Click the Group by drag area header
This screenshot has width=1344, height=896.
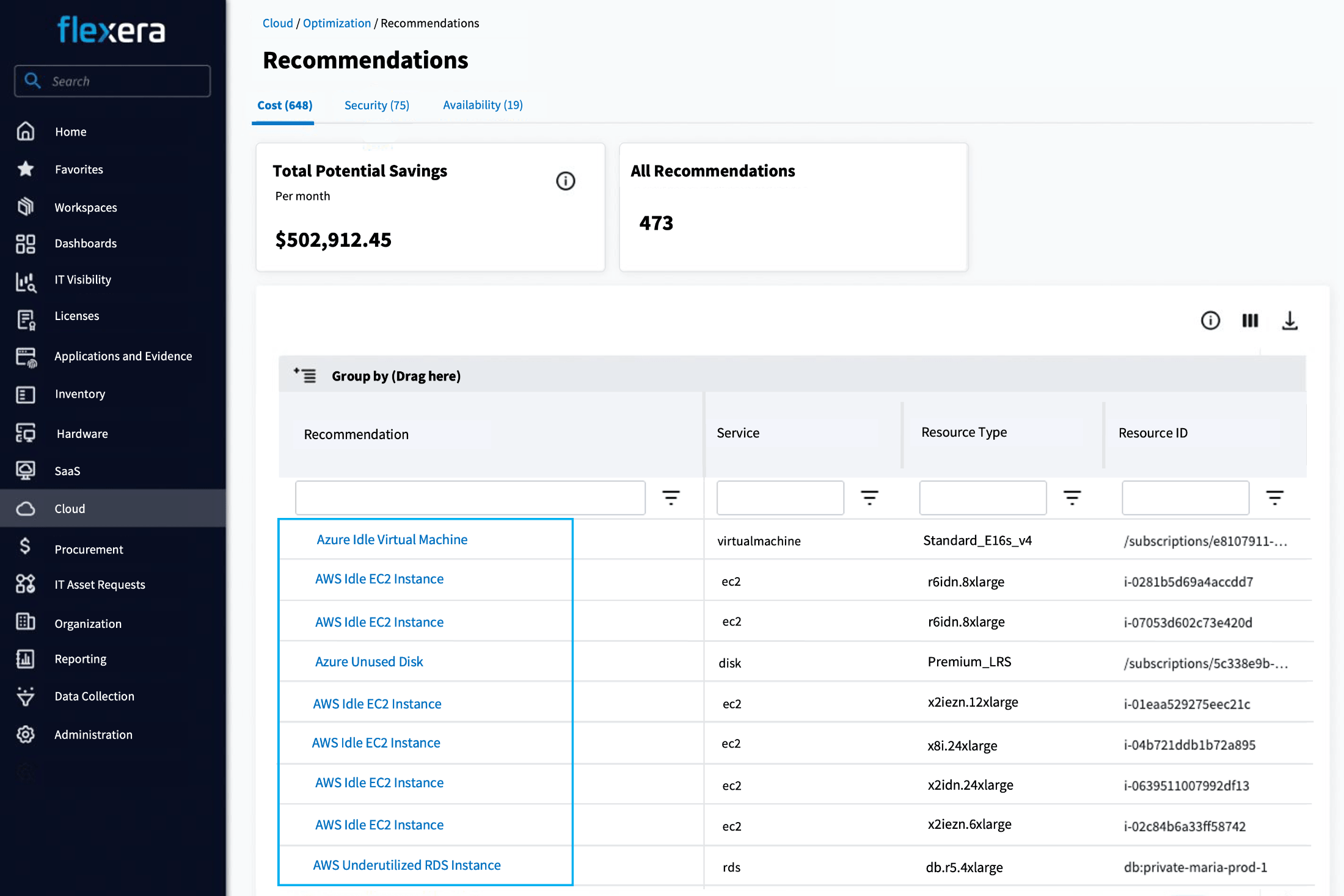792,376
